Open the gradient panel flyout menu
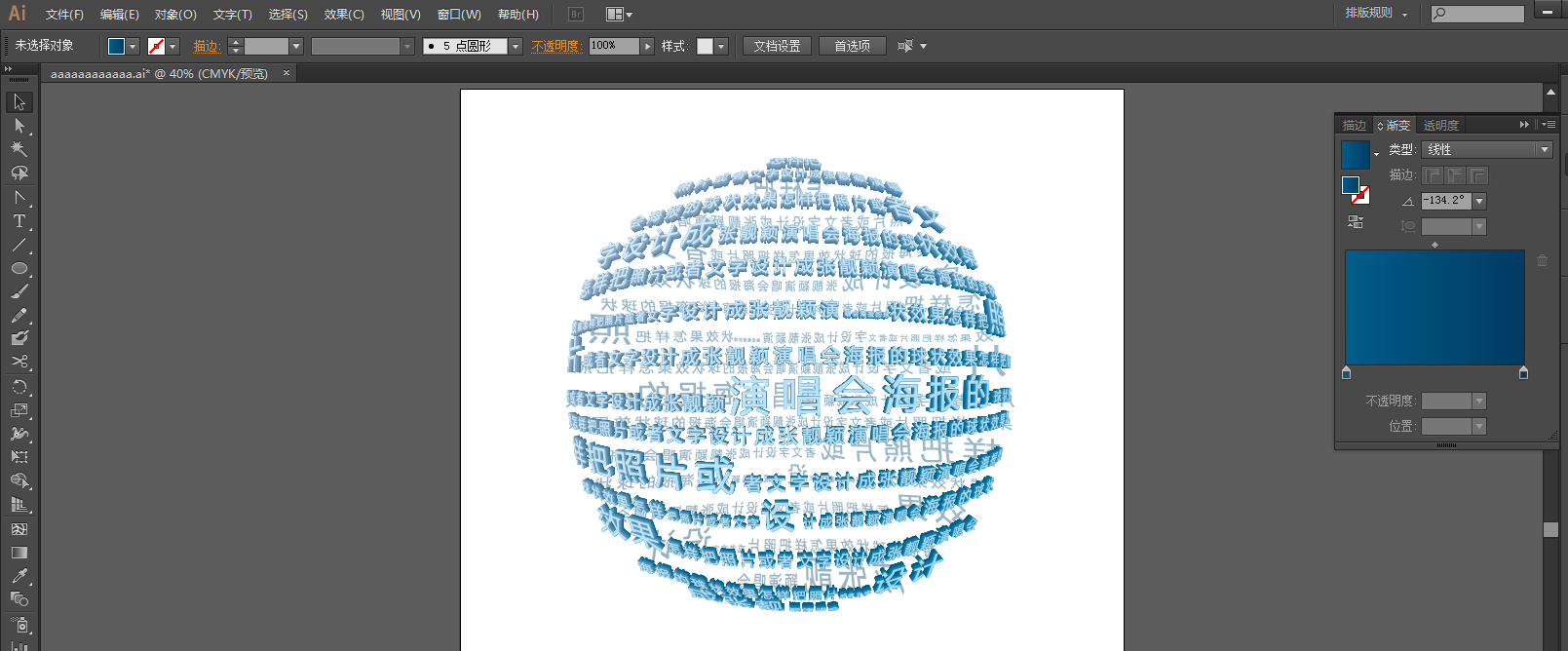The height and width of the screenshot is (651, 1568). (x=1549, y=125)
